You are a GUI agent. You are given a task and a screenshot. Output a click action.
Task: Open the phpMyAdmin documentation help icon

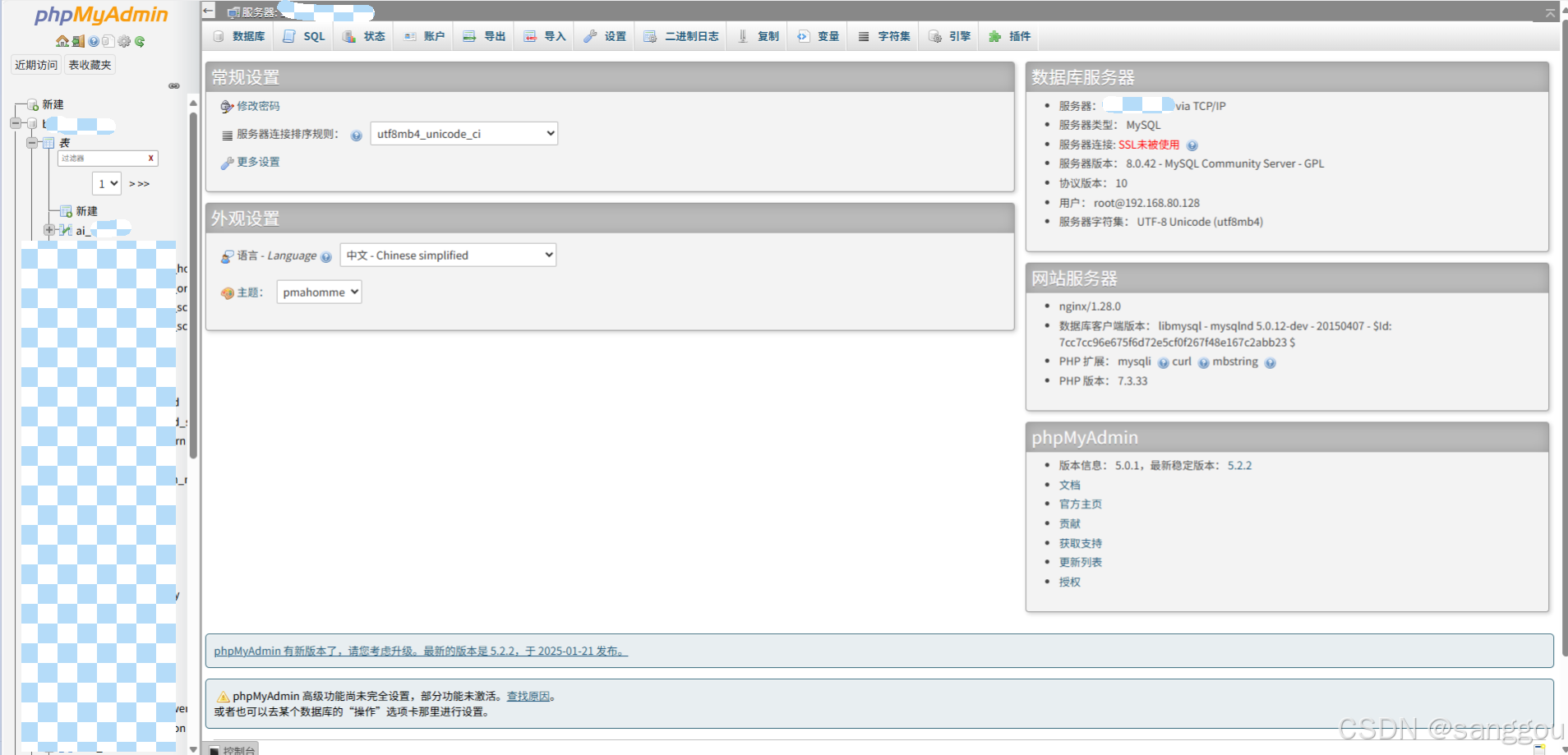coord(94,41)
